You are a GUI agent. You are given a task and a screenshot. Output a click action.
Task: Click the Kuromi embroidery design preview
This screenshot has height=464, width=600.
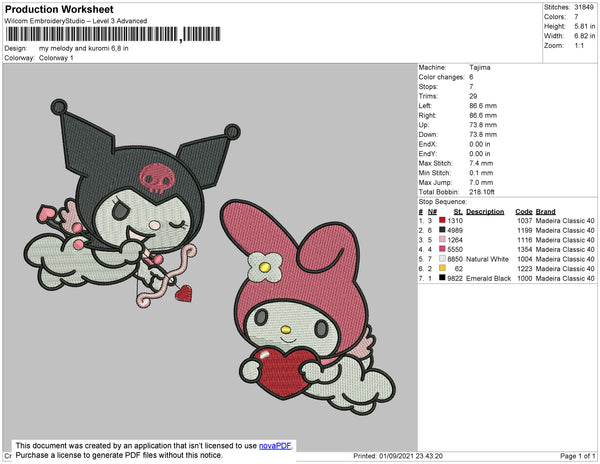click(x=132, y=205)
